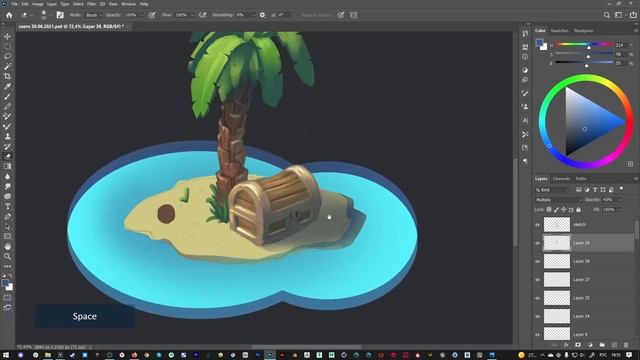Open the search icon at top right
Viewport: 640px width, 360px height.
point(607,15)
